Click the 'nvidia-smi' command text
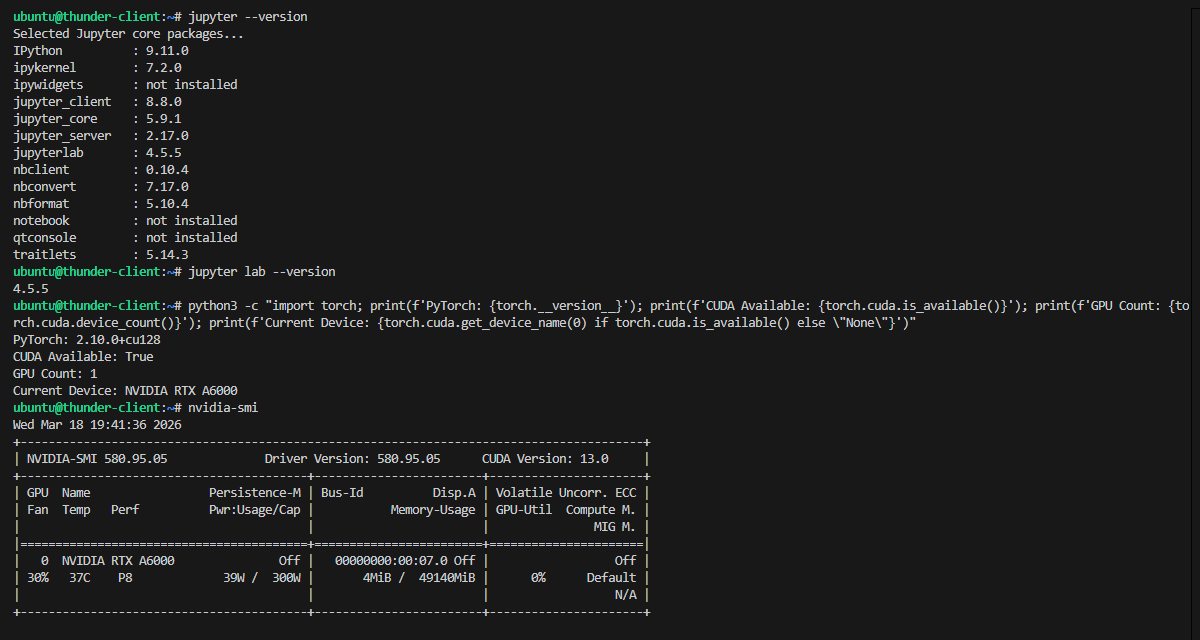 pos(224,408)
